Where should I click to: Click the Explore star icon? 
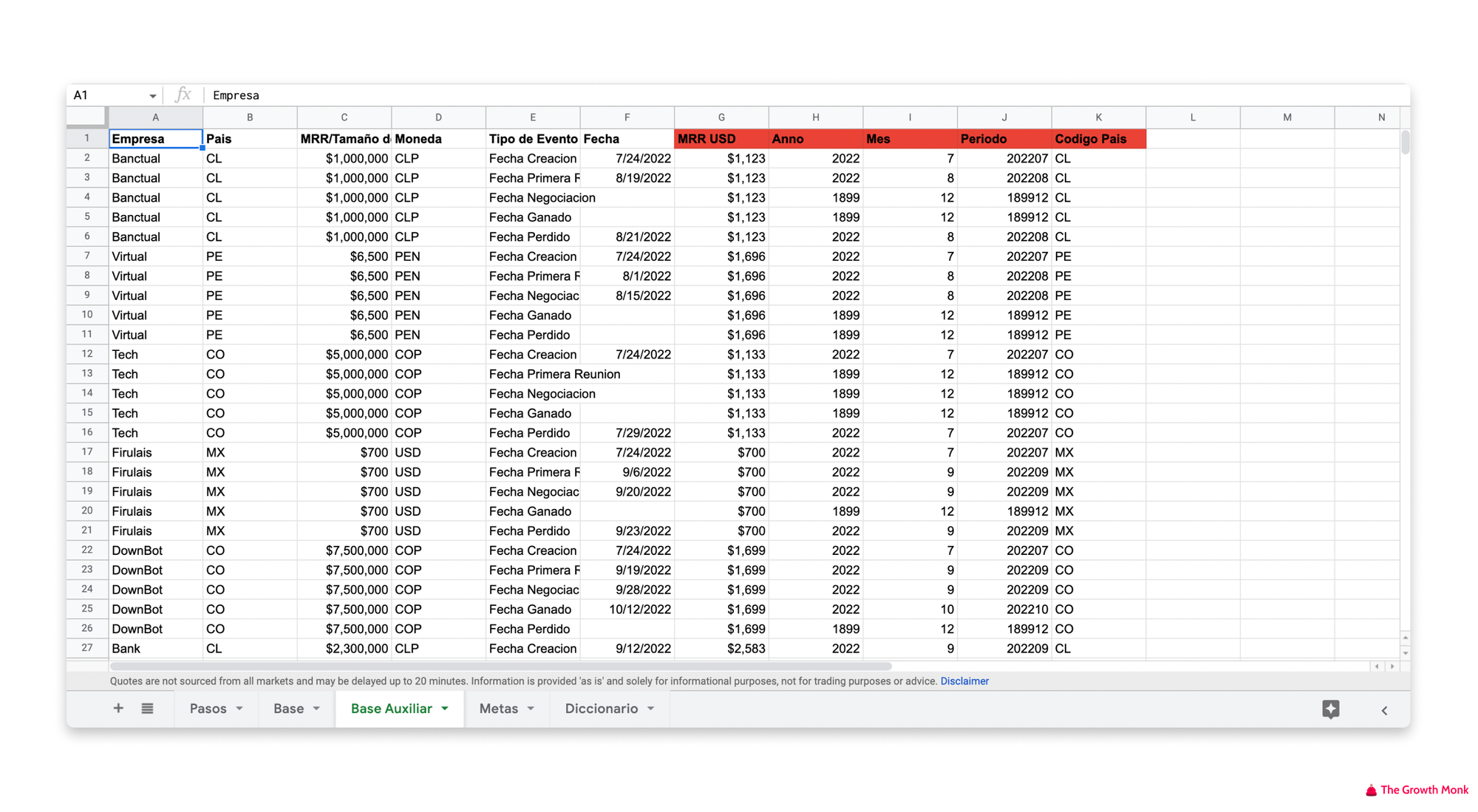coord(1330,709)
